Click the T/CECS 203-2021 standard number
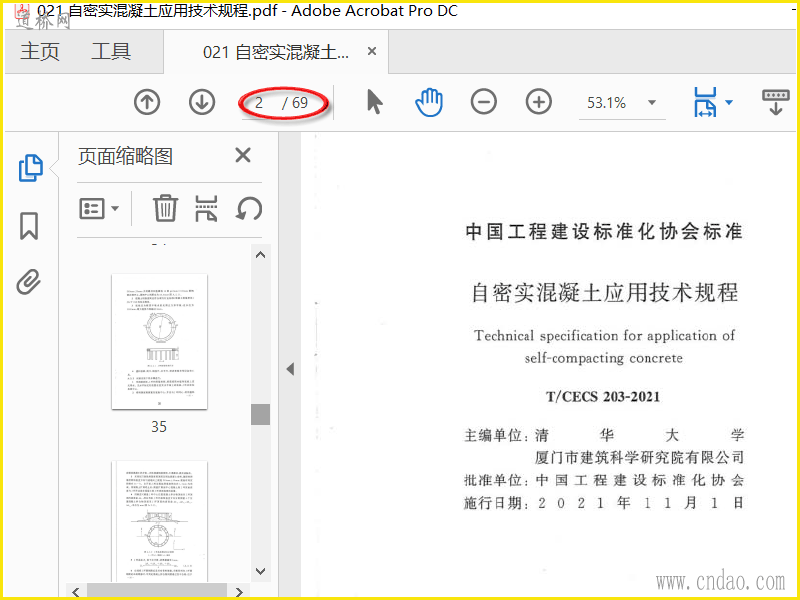 click(x=603, y=396)
